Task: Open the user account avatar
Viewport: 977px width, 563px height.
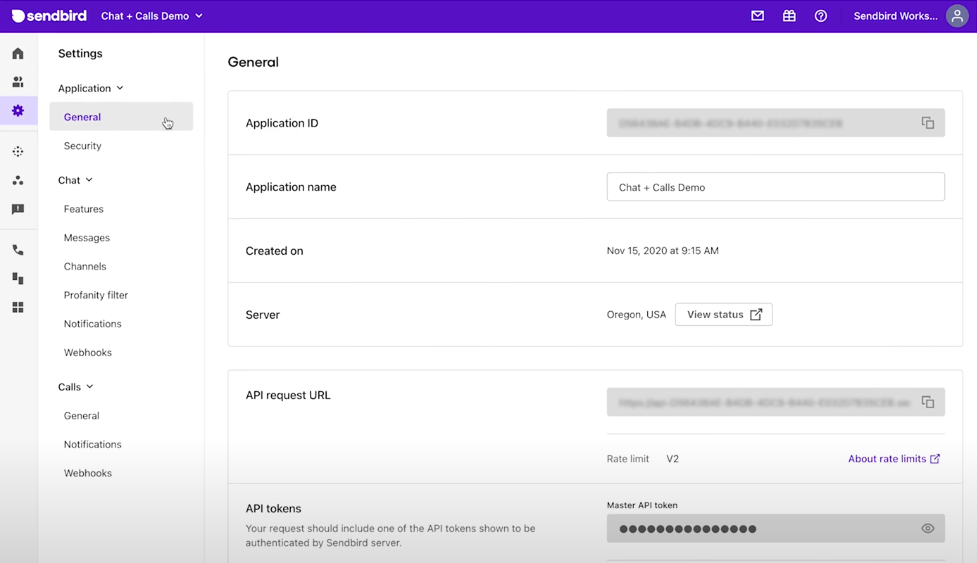Action: coord(957,16)
